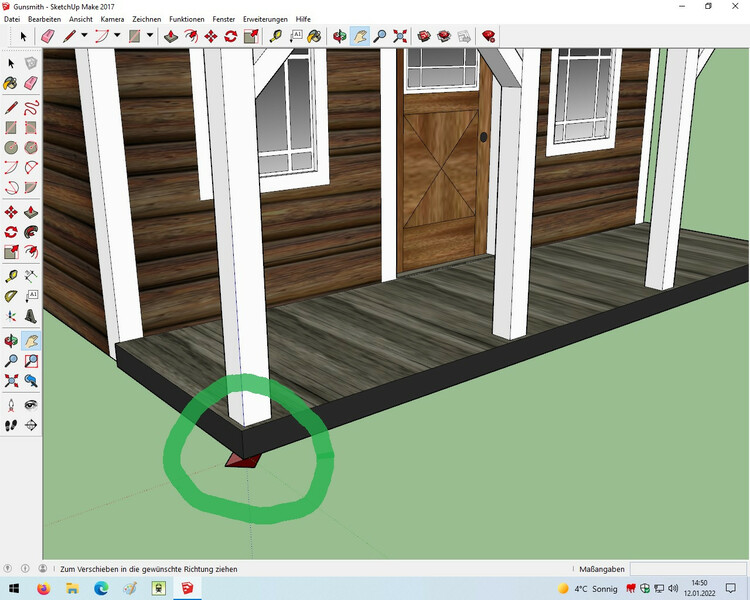Expand the arc tool dropdown arrow
Viewport: 750px width, 600px height.
point(117,36)
